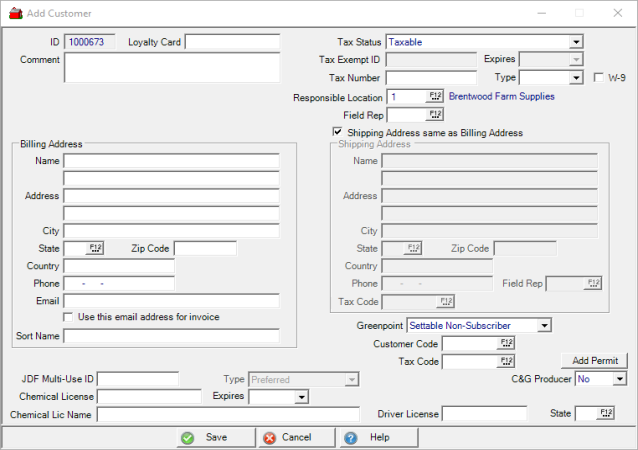This screenshot has height=450, width=638.
Task: Open the Greenpoint subscriber dropdown
Action: point(543,325)
